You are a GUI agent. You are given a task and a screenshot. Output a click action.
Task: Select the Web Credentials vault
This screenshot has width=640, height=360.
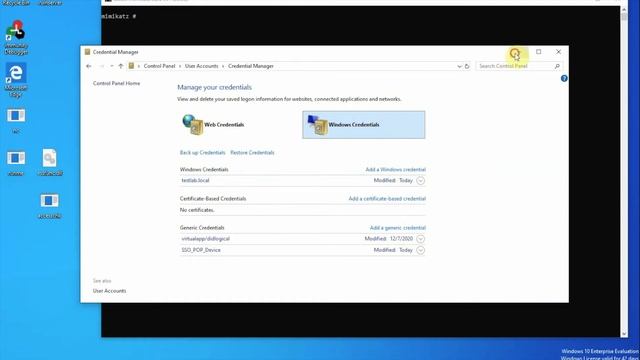213,124
